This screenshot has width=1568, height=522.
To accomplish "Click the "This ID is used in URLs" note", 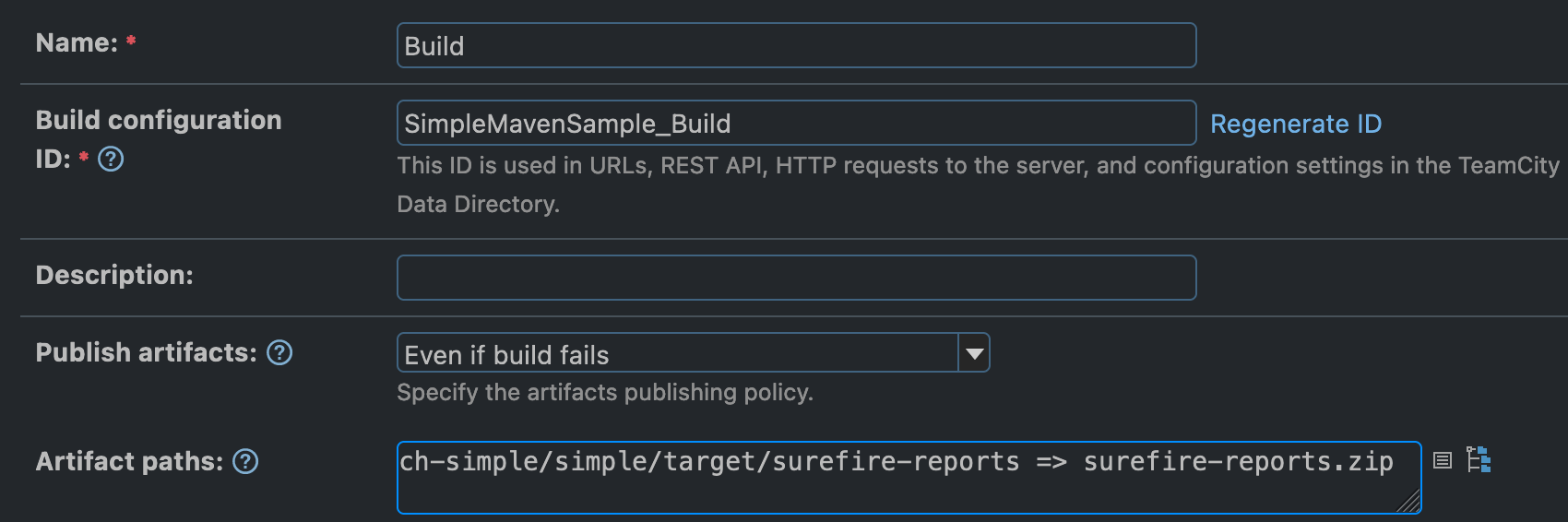I will 978,166.
